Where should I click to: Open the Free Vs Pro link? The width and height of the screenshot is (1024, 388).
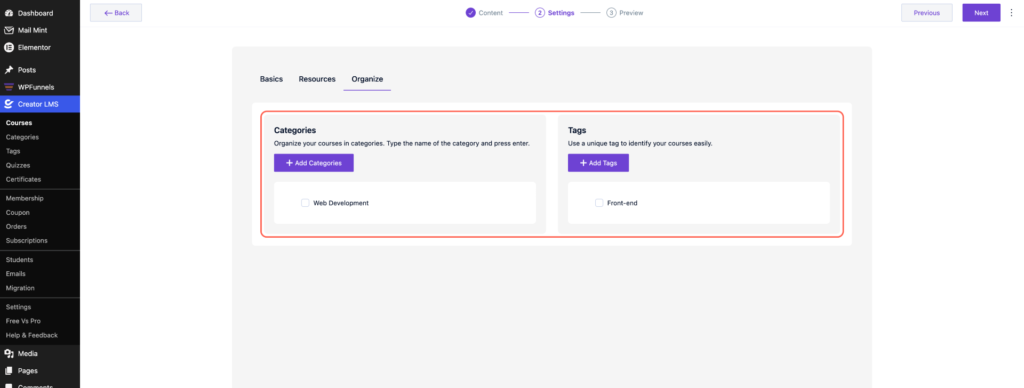pyautogui.click(x=23, y=321)
